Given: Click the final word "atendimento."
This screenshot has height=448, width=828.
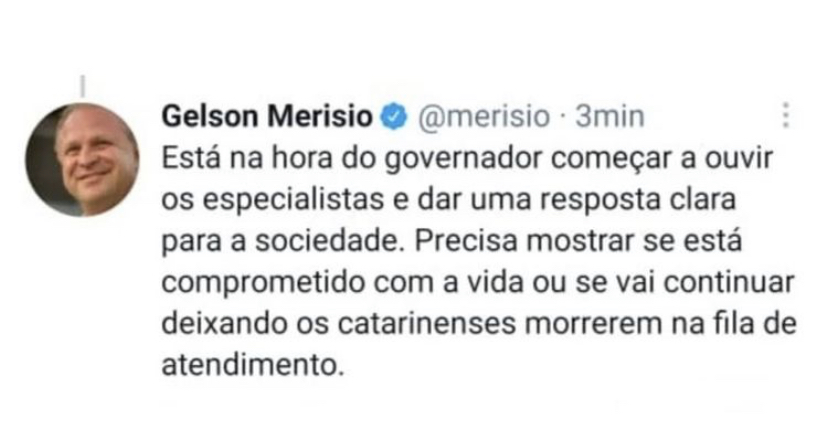Looking at the screenshot, I should click(x=252, y=365).
